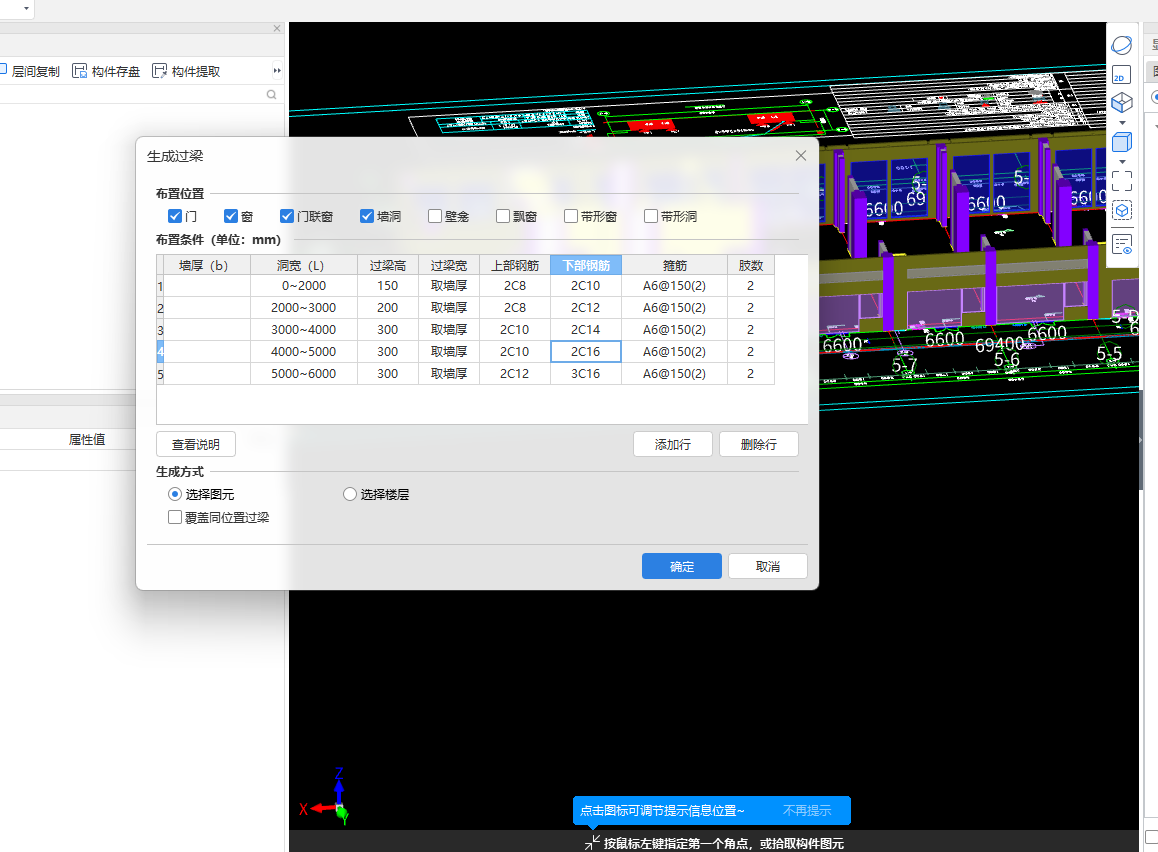This screenshot has height=852, width=1158.
Task: Click the highlighted 下部钢筋 column header
Action: point(586,265)
